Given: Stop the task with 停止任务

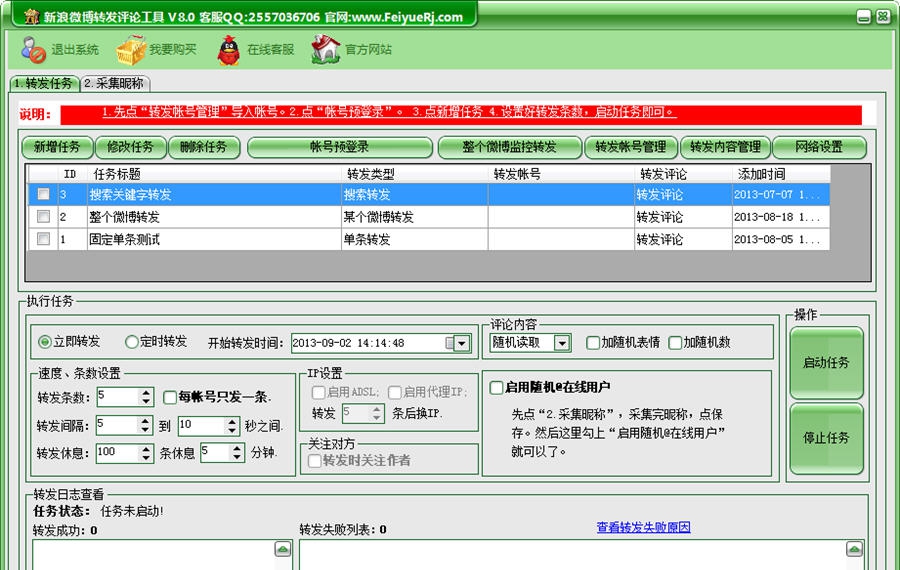Looking at the screenshot, I should 827,439.
